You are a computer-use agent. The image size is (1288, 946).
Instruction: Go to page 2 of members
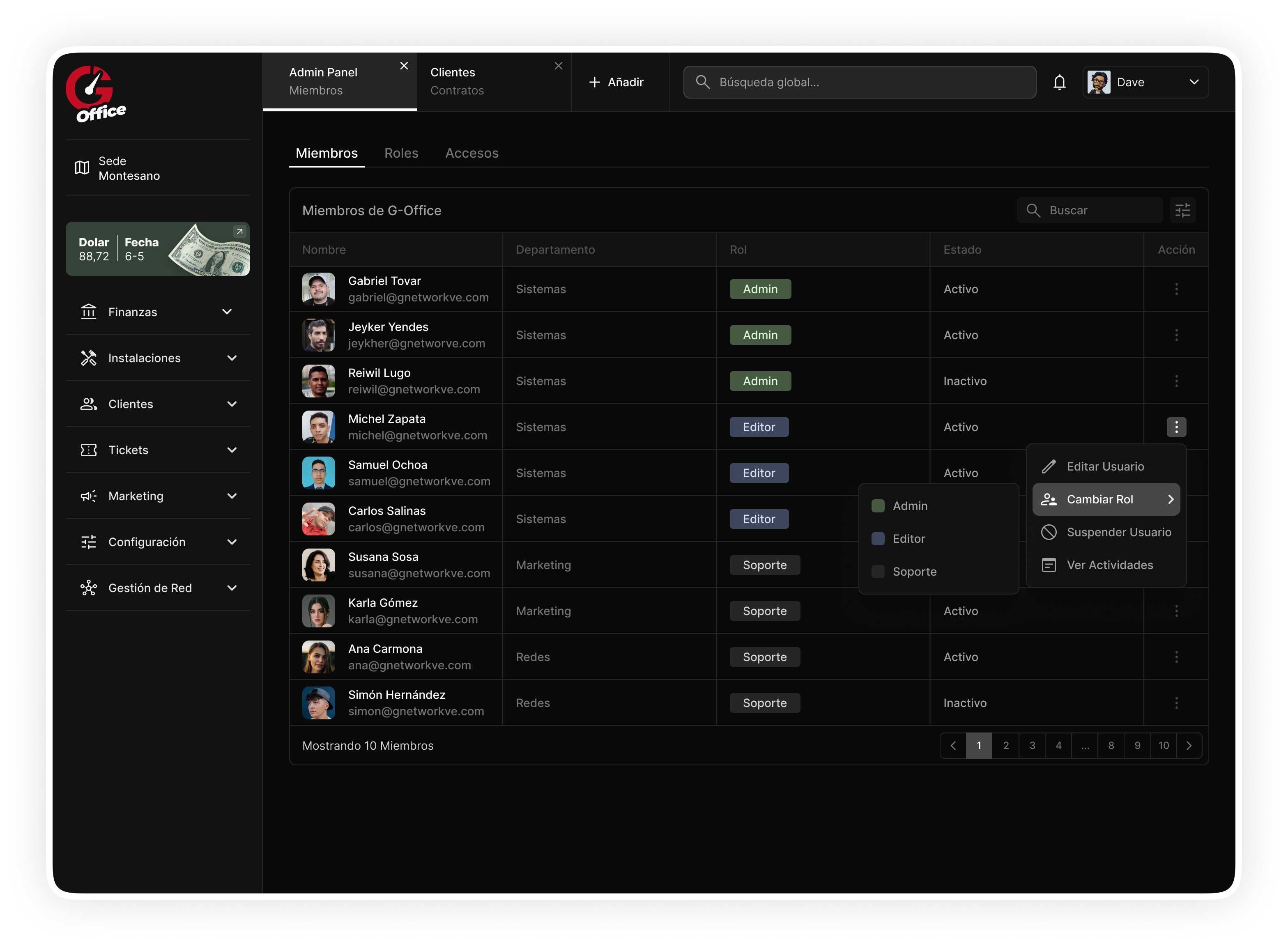[x=1006, y=746]
